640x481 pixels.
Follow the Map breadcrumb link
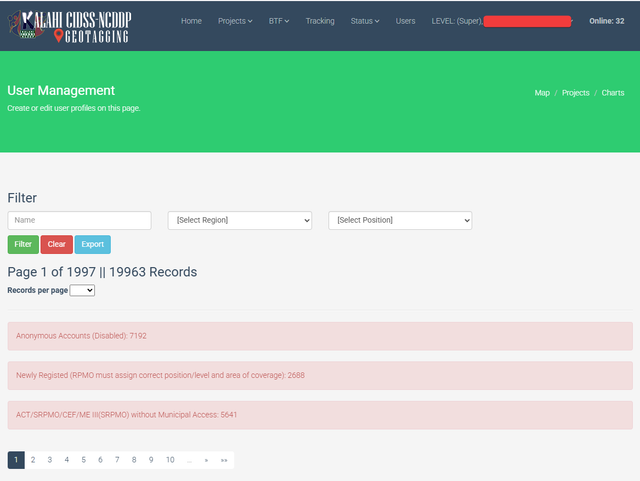tap(542, 93)
